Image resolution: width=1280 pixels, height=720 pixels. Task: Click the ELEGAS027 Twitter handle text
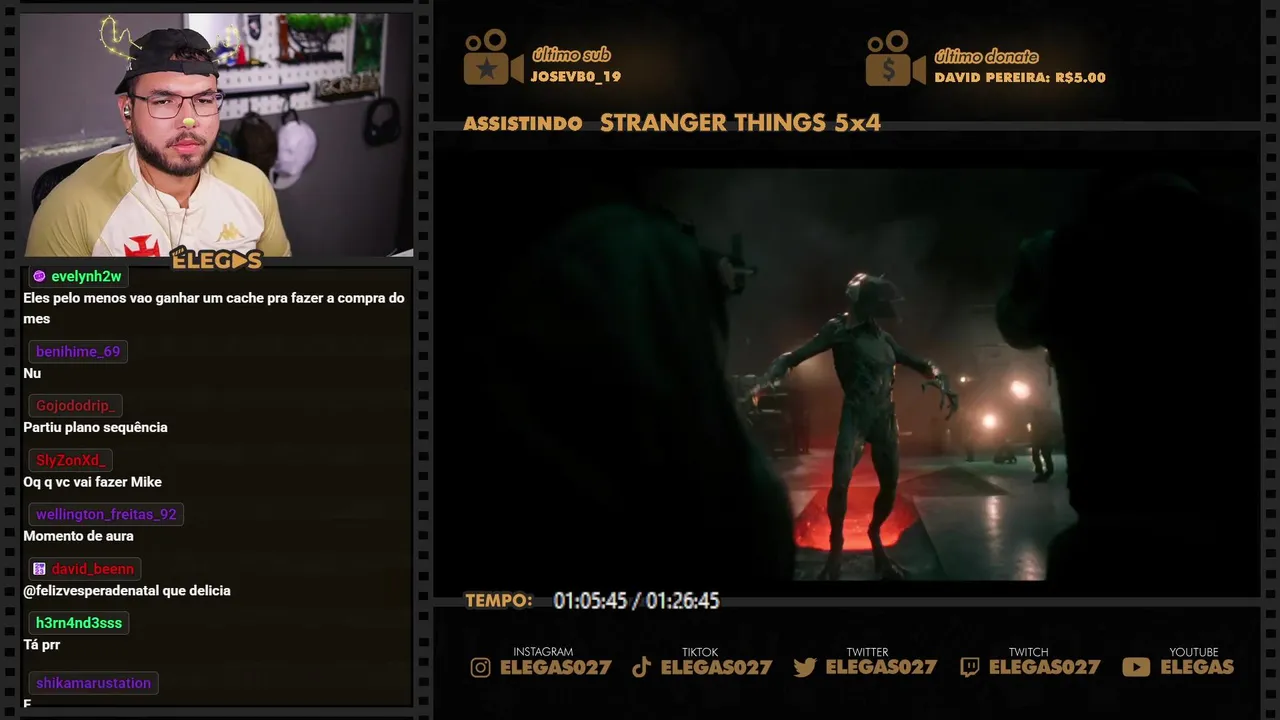pos(881,668)
